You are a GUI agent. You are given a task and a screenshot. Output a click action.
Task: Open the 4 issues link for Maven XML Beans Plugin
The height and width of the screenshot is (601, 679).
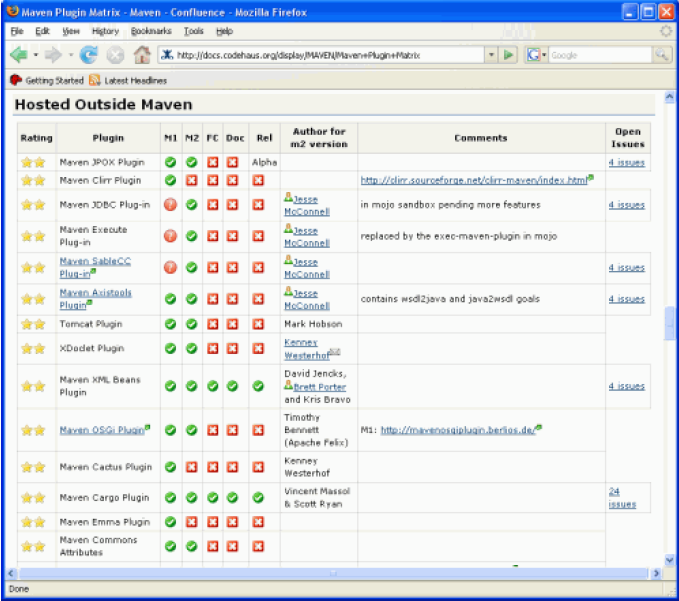(626, 386)
